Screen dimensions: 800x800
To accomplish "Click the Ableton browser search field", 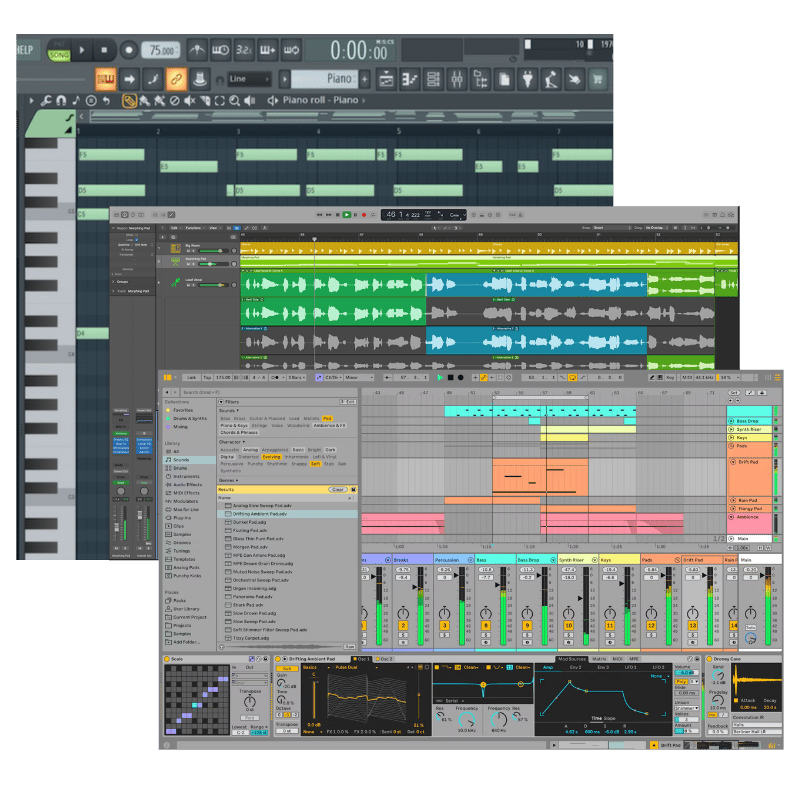I will (269, 392).
